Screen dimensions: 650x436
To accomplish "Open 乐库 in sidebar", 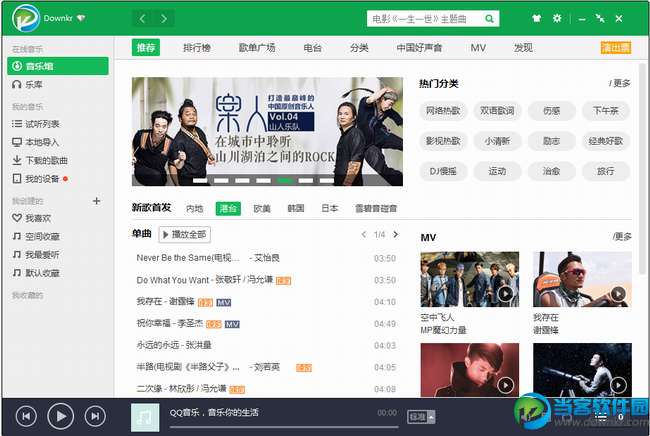I will (58, 85).
